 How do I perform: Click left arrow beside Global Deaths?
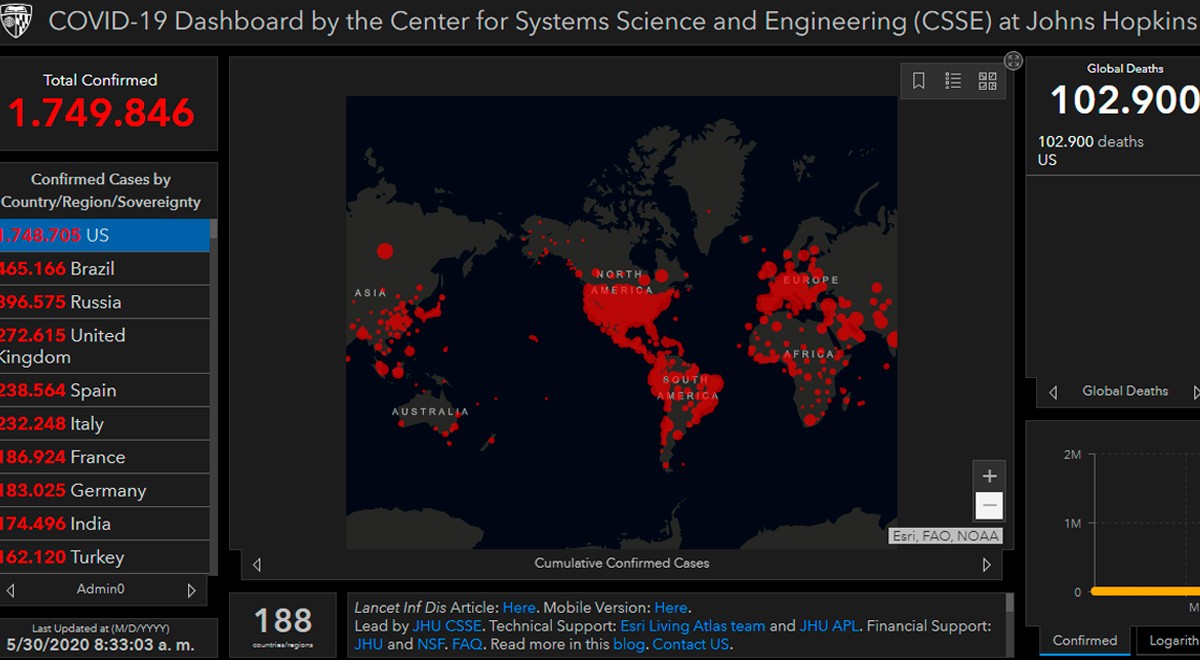[x=1052, y=392]
